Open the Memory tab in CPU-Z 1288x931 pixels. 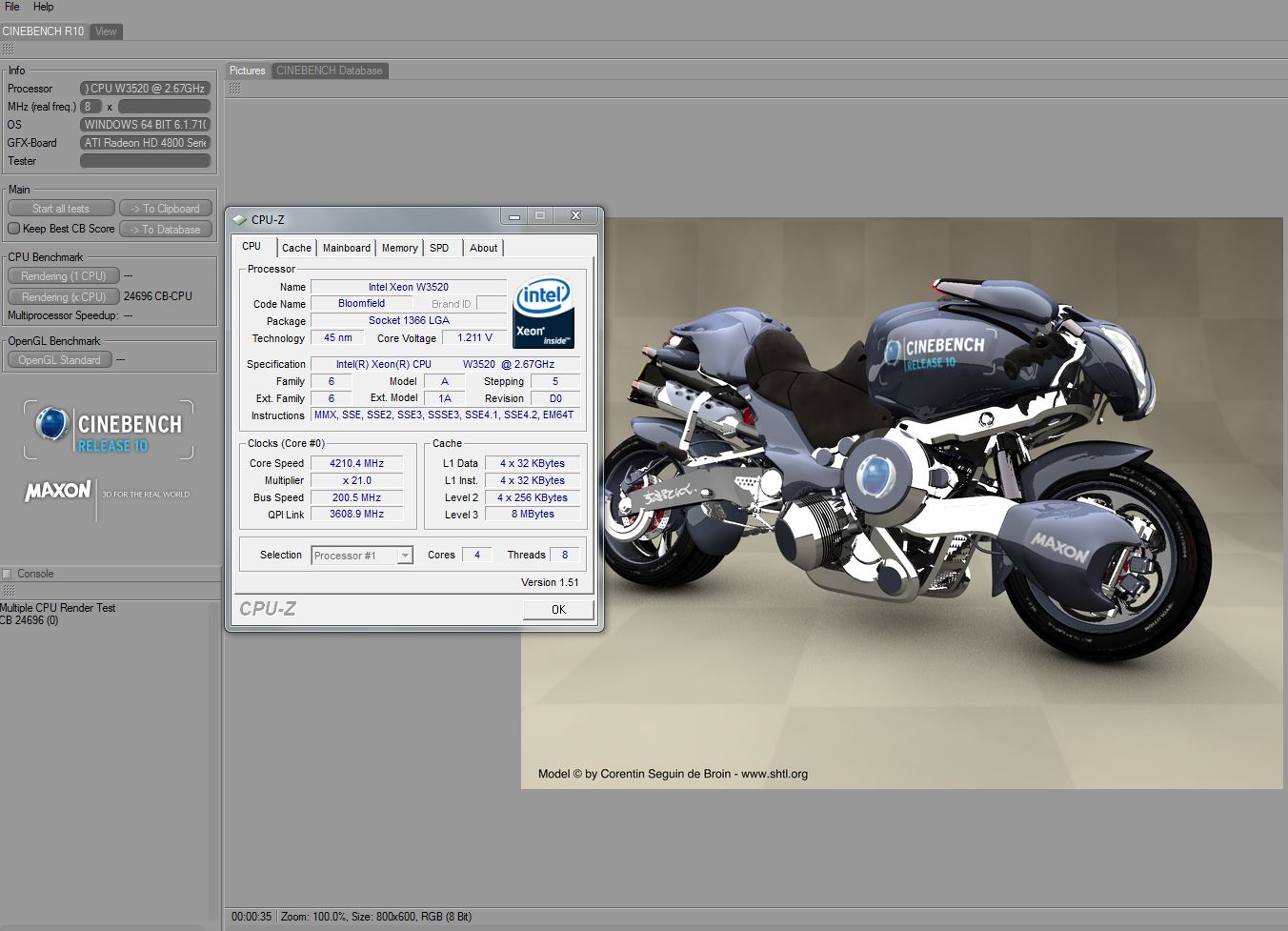tap(399, 248)
